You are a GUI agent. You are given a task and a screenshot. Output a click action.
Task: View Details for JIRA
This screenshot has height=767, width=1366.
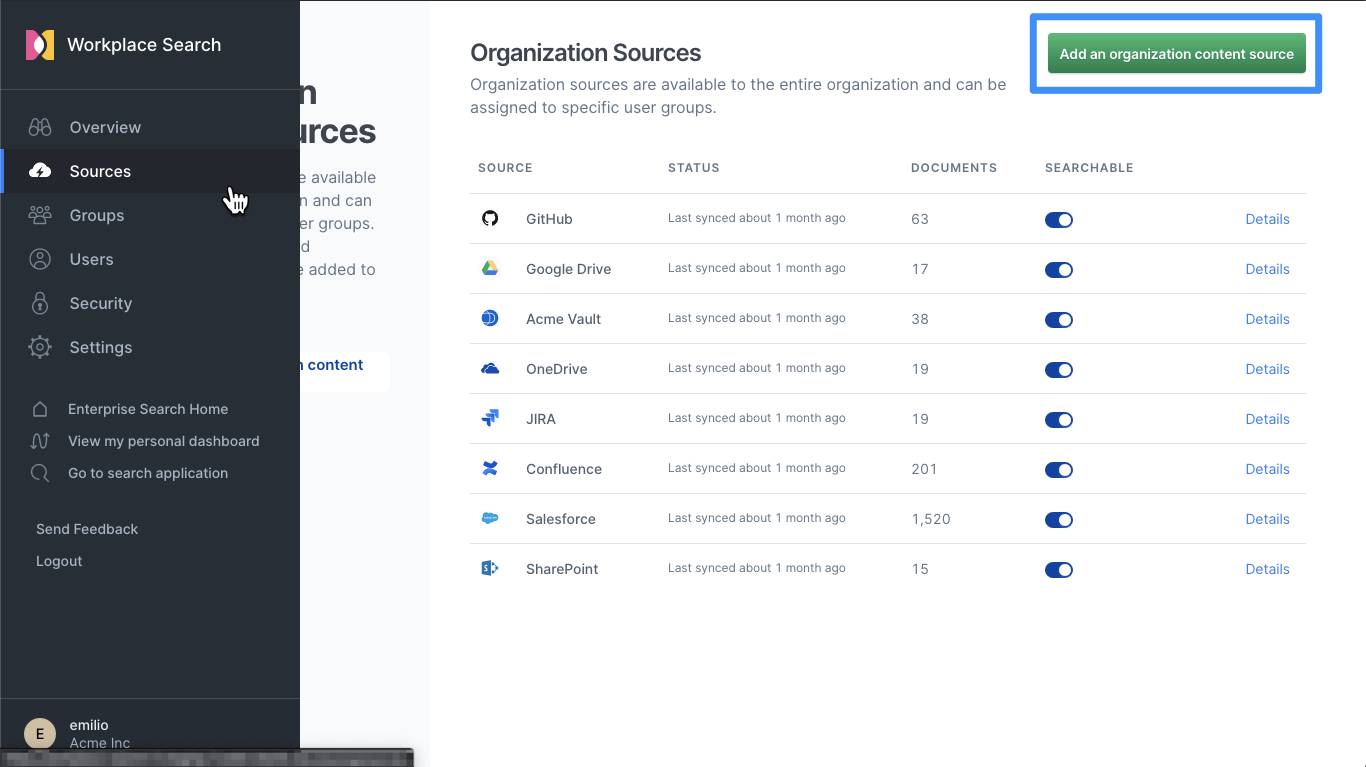pyautogui.click(x=1267, y=419)
